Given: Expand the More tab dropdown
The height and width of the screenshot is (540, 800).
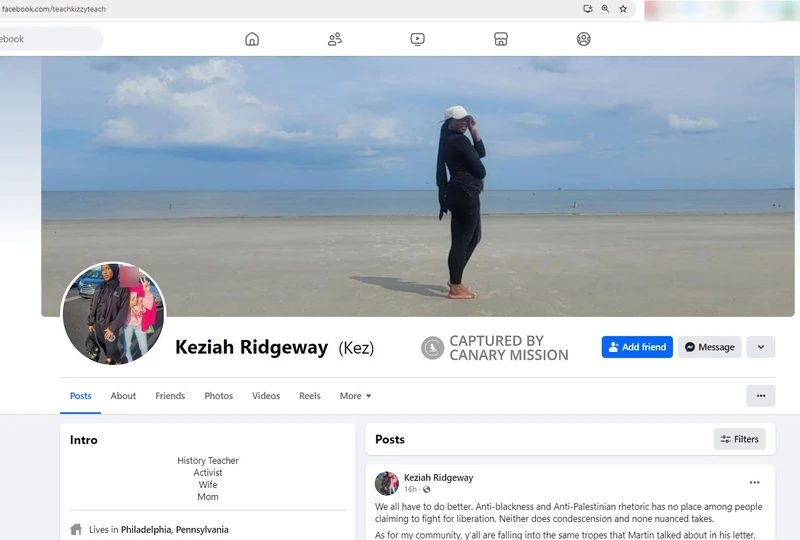Looking at the screenshot, I should click(x=356, y=396).
